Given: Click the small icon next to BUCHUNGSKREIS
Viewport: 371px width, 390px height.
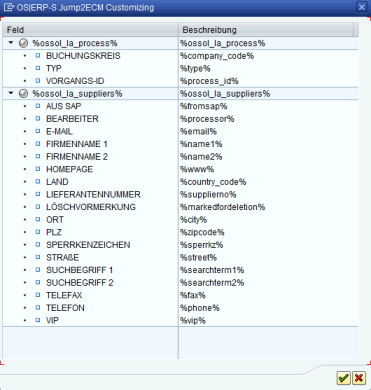Looking at the screenshot, I should (38, 56).
